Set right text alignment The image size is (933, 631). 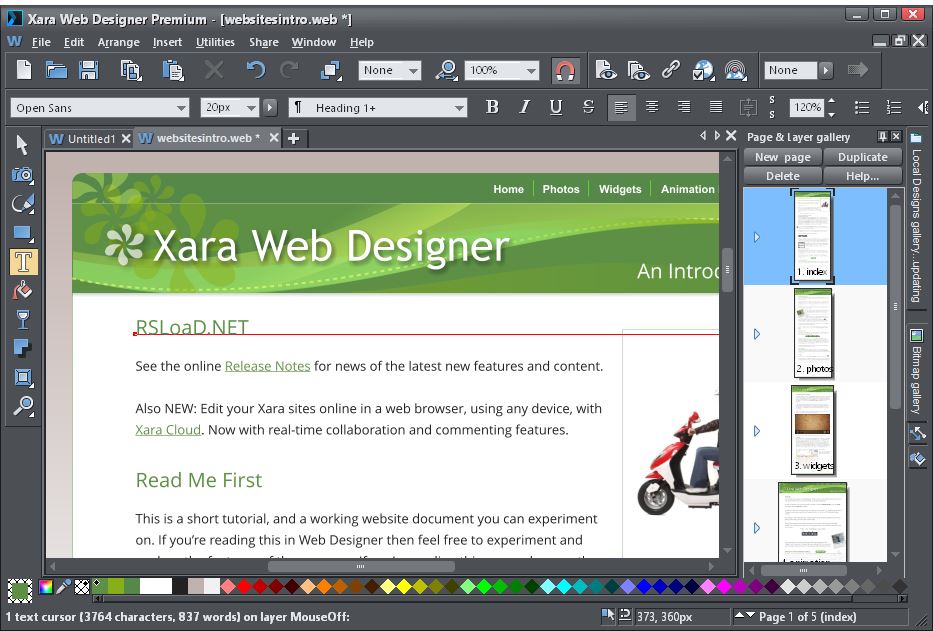684,107
